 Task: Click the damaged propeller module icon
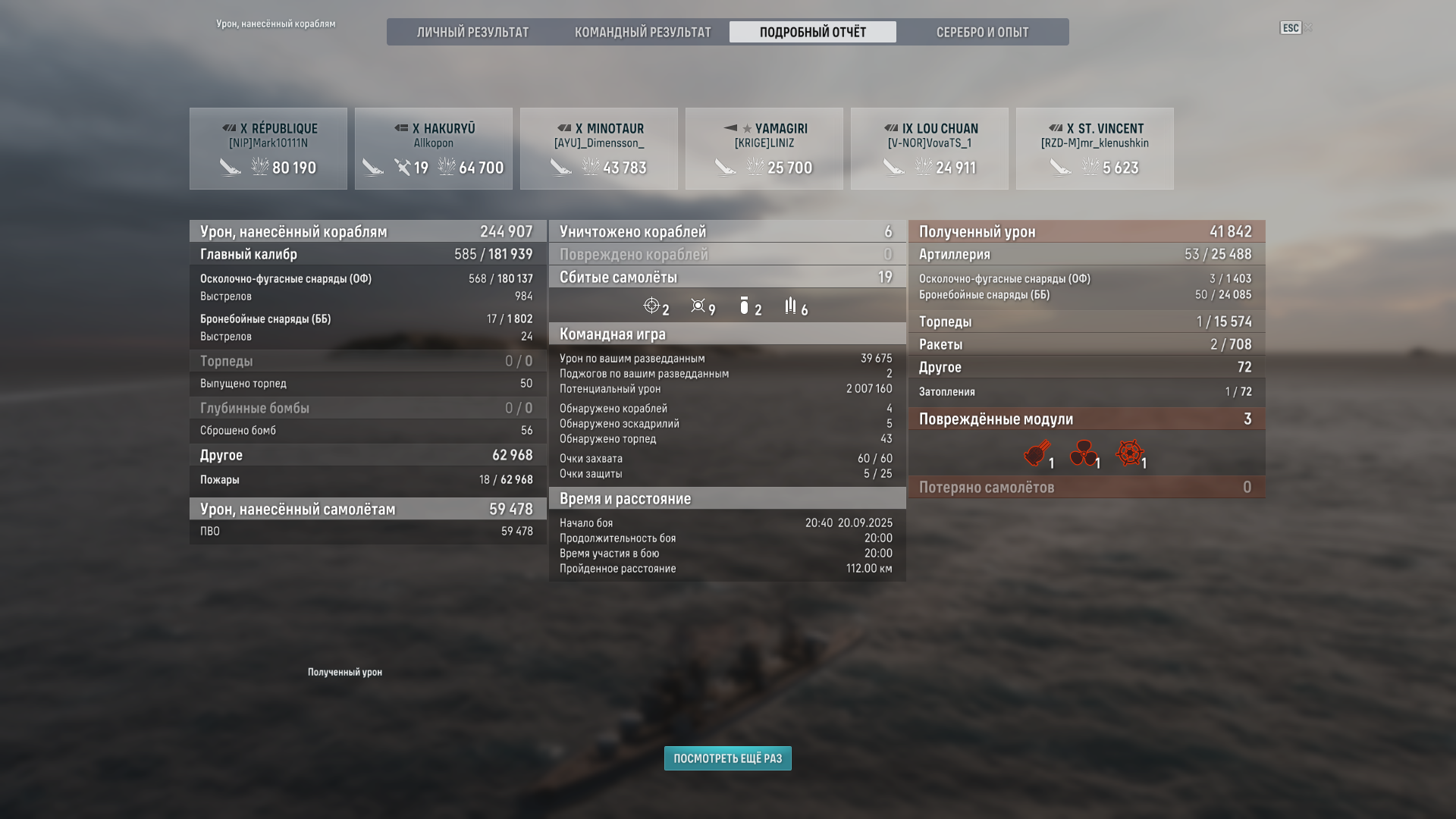[x=1083, y=453]
